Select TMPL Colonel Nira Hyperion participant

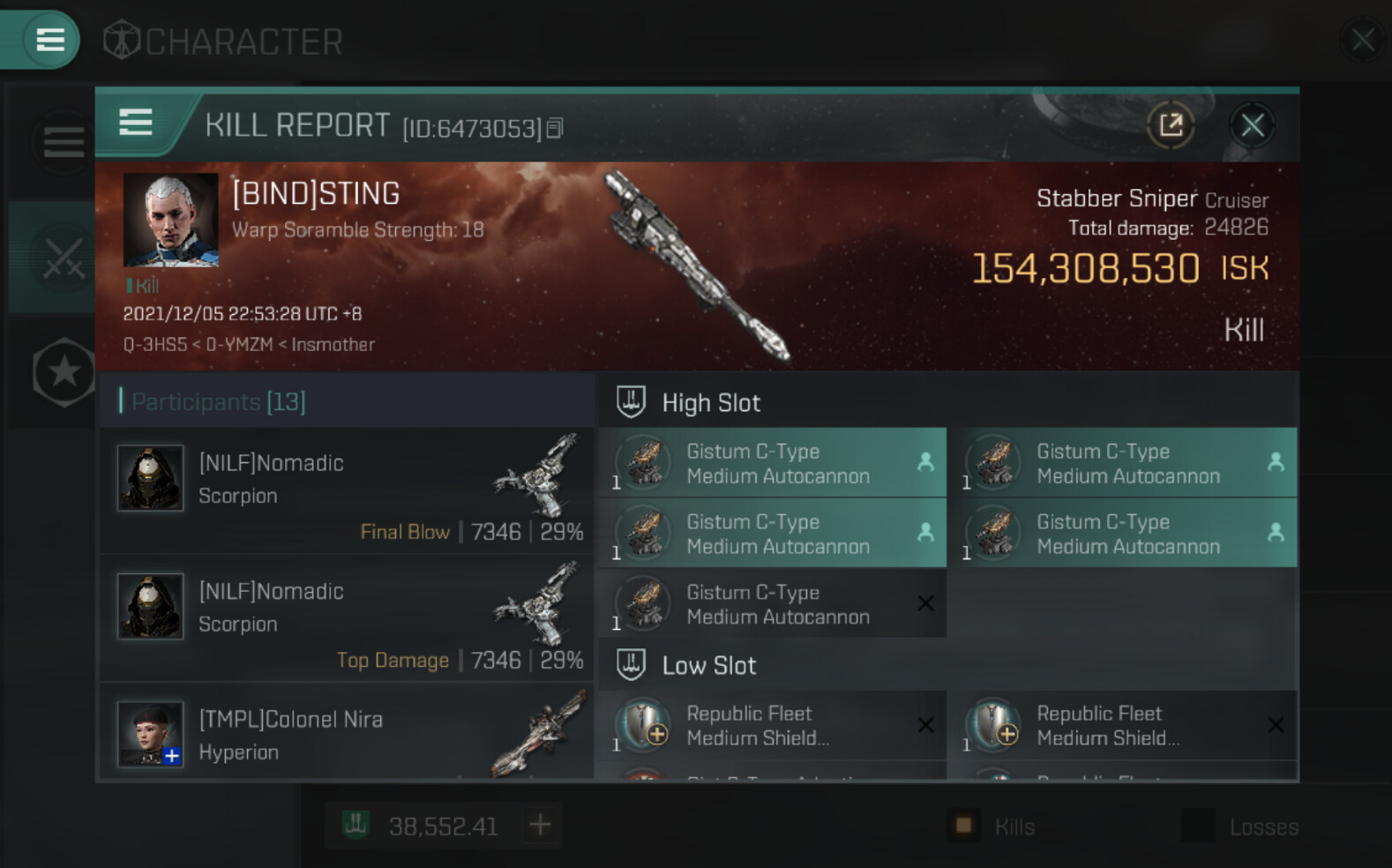(x=347, y=732)
